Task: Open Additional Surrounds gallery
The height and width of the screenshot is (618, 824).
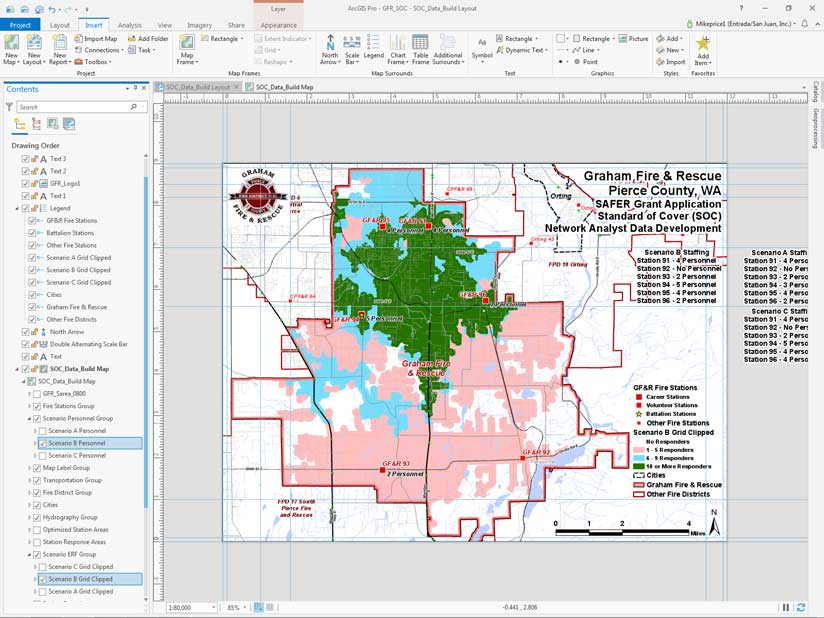Action: point(448,49)
